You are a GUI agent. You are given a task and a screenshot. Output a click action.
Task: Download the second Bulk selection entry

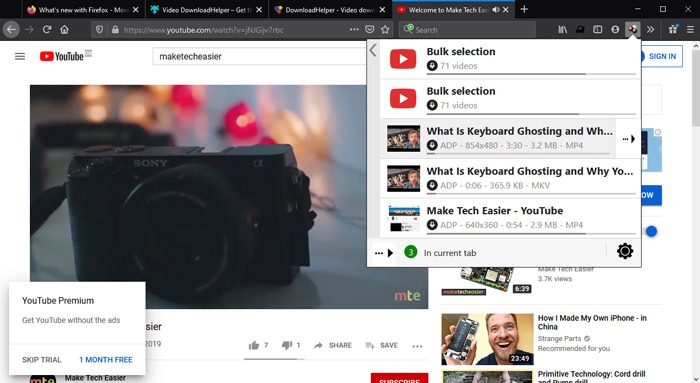[x=432, y=105]
